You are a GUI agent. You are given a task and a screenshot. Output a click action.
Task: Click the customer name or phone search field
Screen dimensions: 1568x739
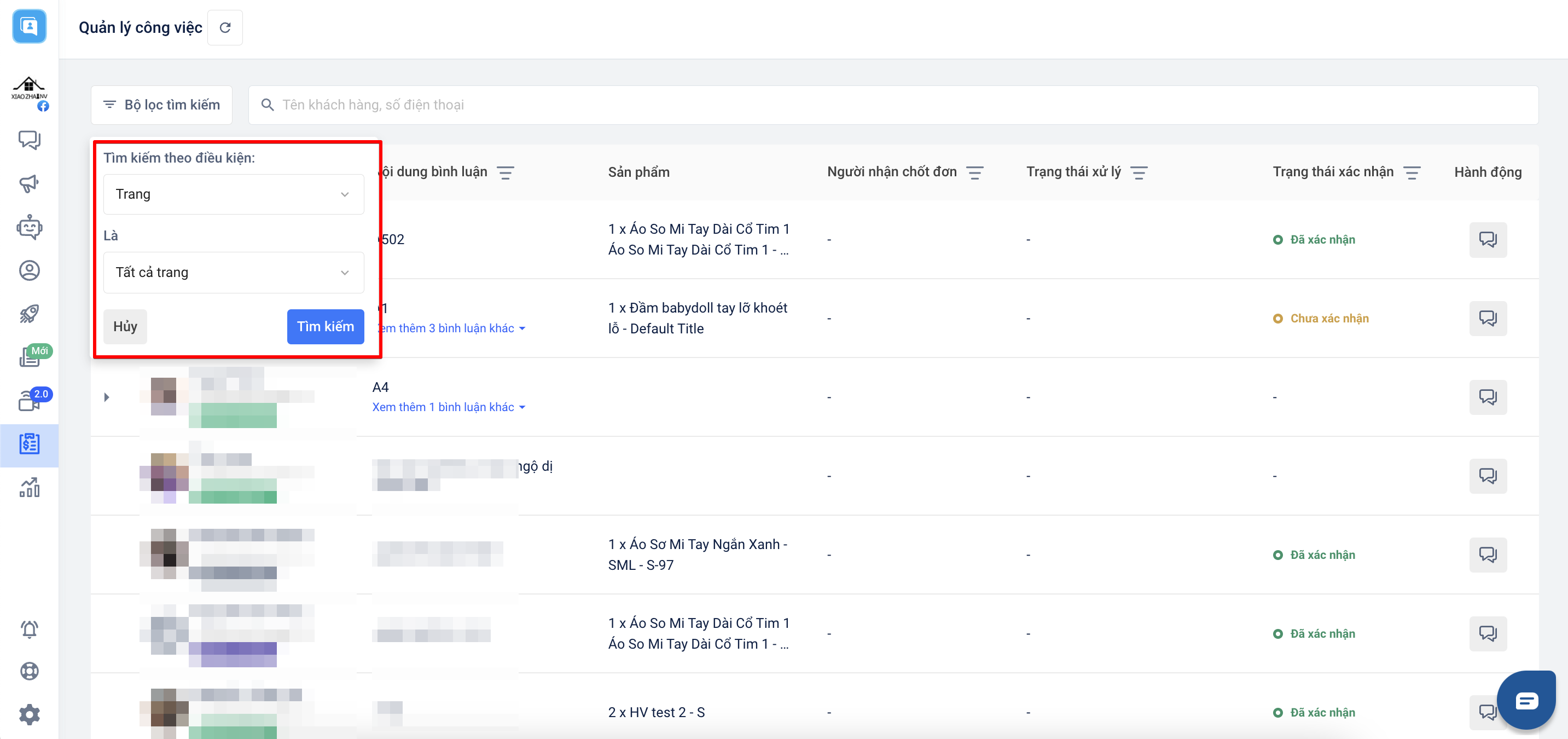coord(901,105)
